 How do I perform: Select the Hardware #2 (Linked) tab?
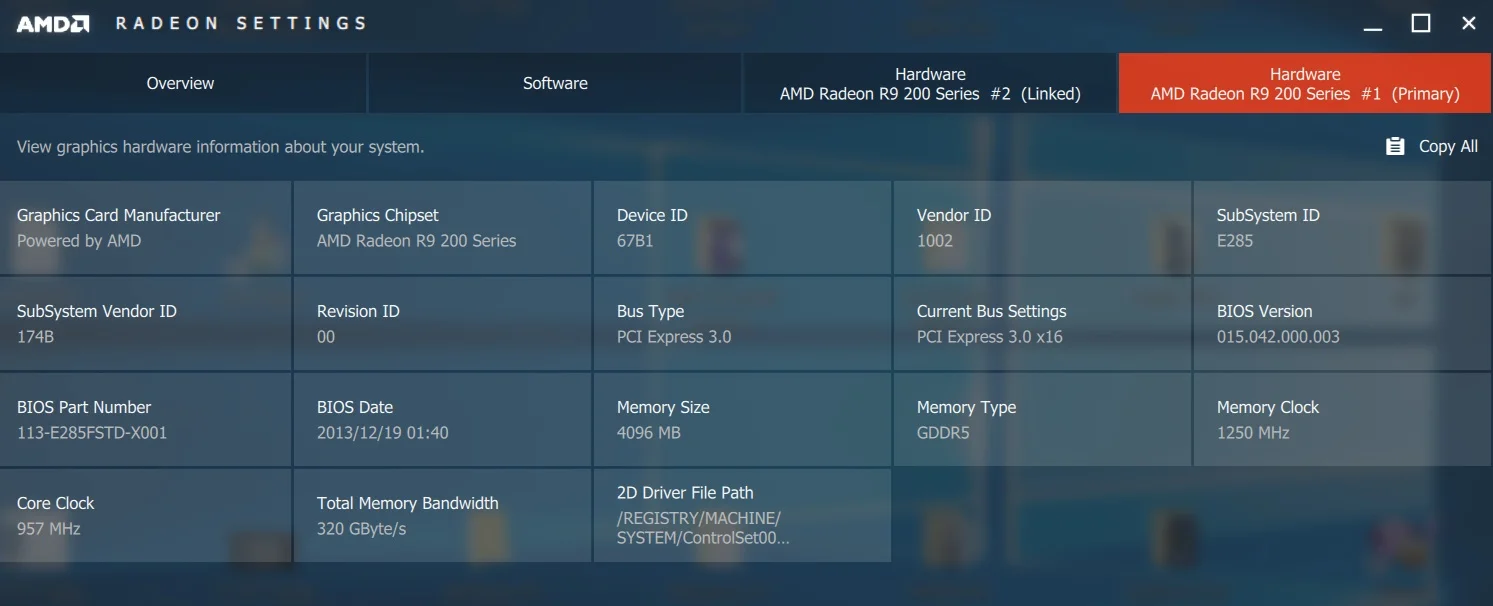(x=930, y=83)
